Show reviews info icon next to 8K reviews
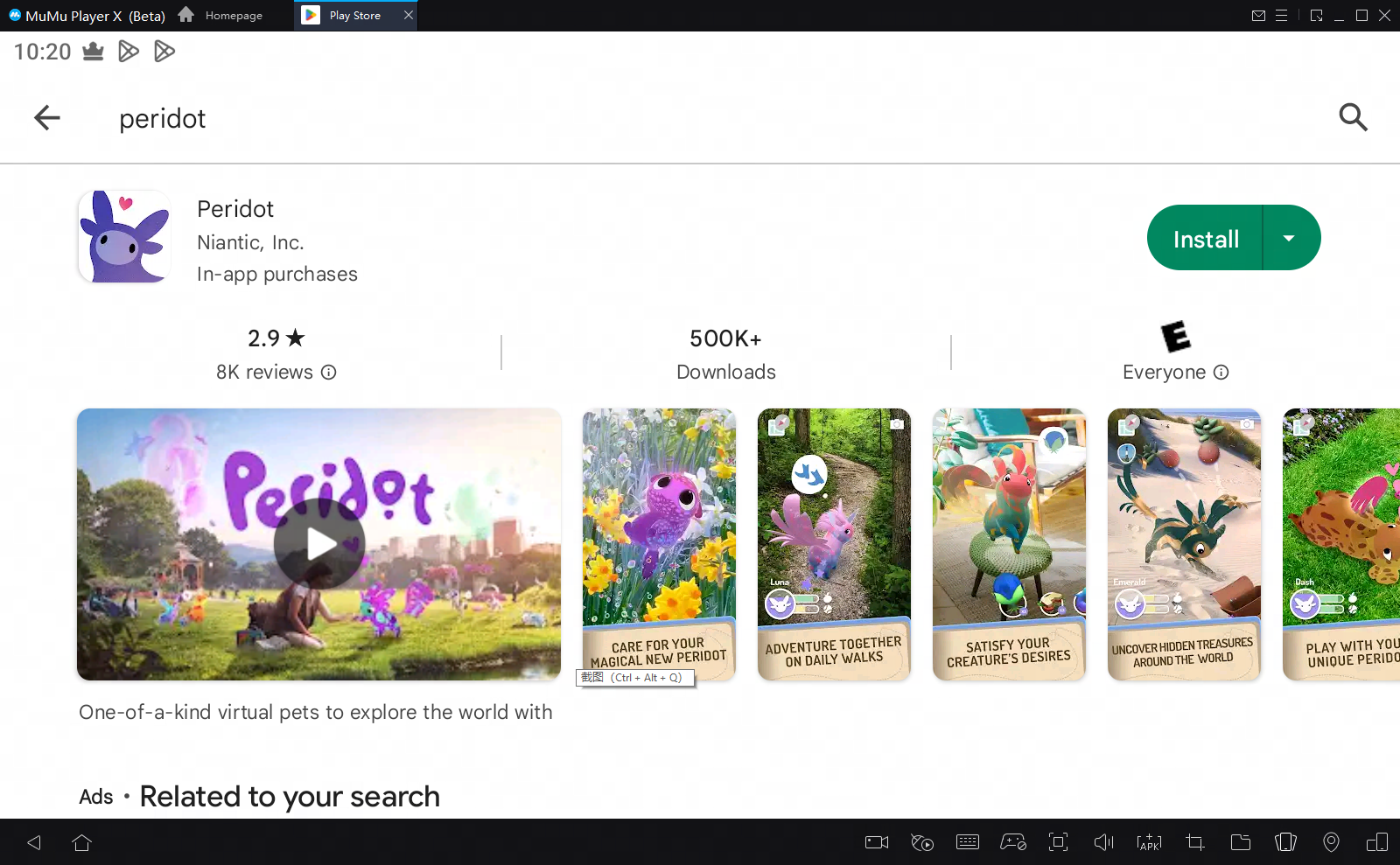 [329, 373]
